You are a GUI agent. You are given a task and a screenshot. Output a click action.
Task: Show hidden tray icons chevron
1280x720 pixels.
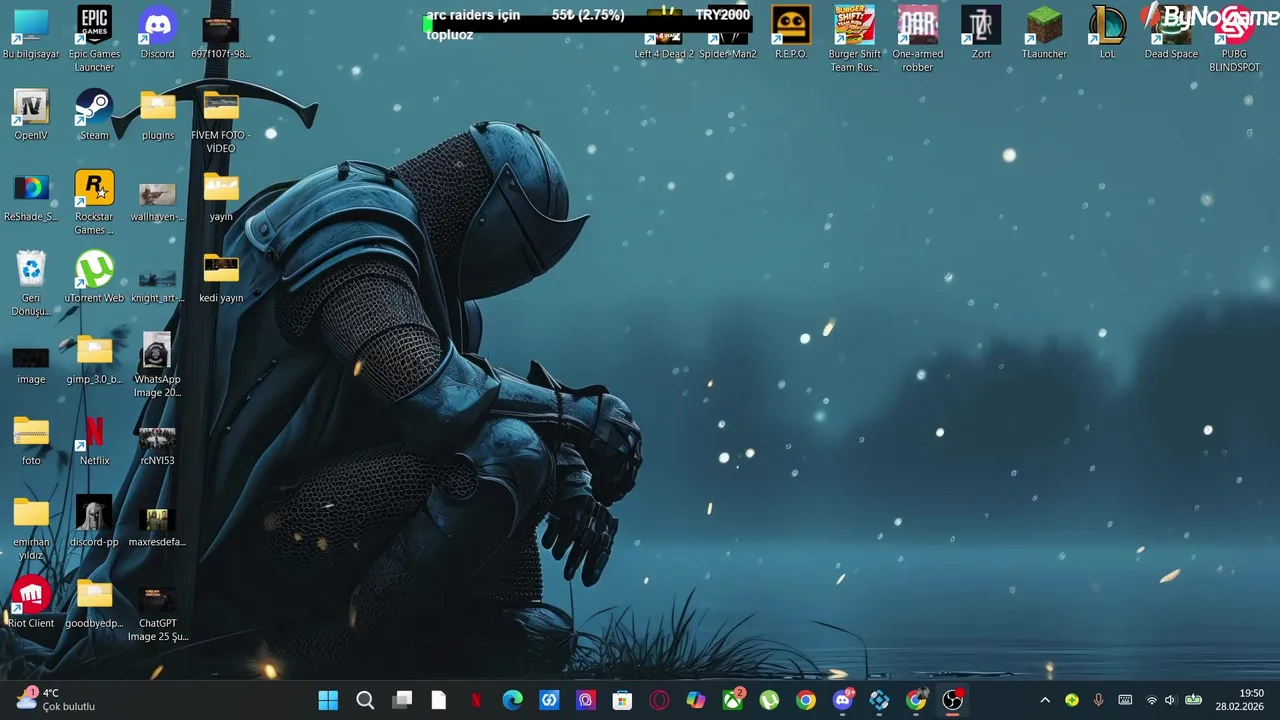click(x=1045, y=700)
